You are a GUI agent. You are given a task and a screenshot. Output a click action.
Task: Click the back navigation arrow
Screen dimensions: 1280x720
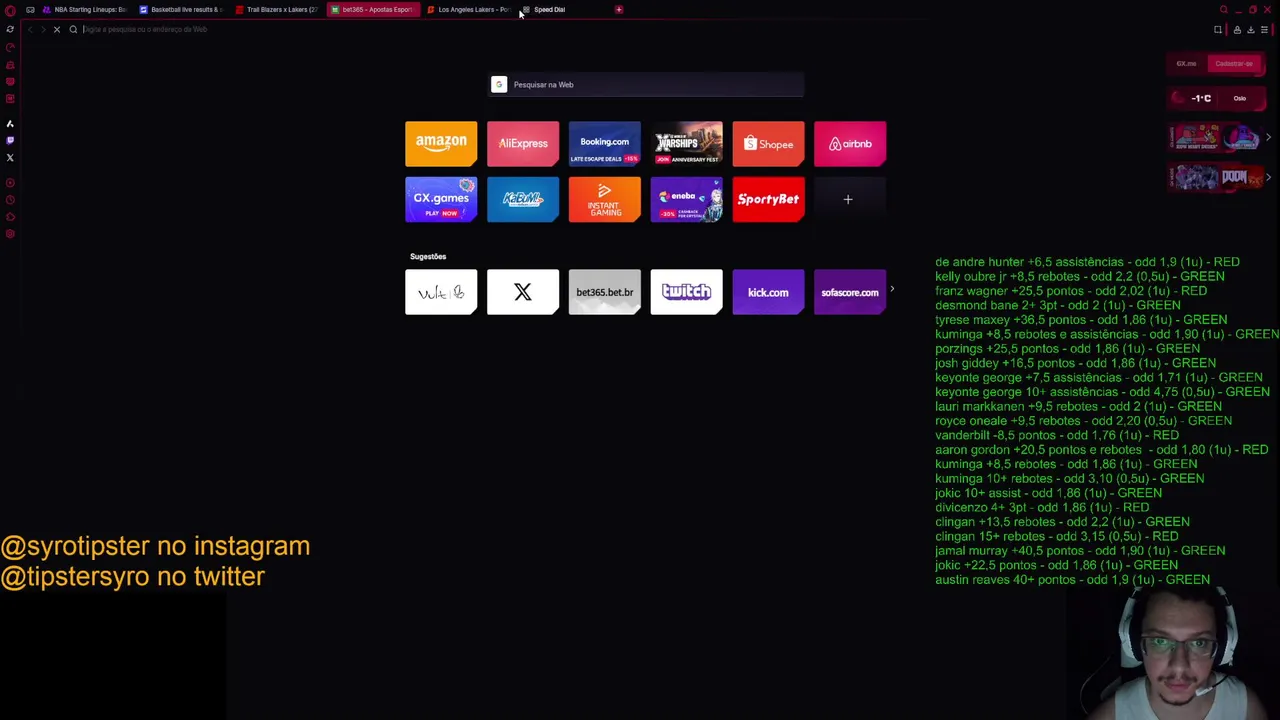30,29
